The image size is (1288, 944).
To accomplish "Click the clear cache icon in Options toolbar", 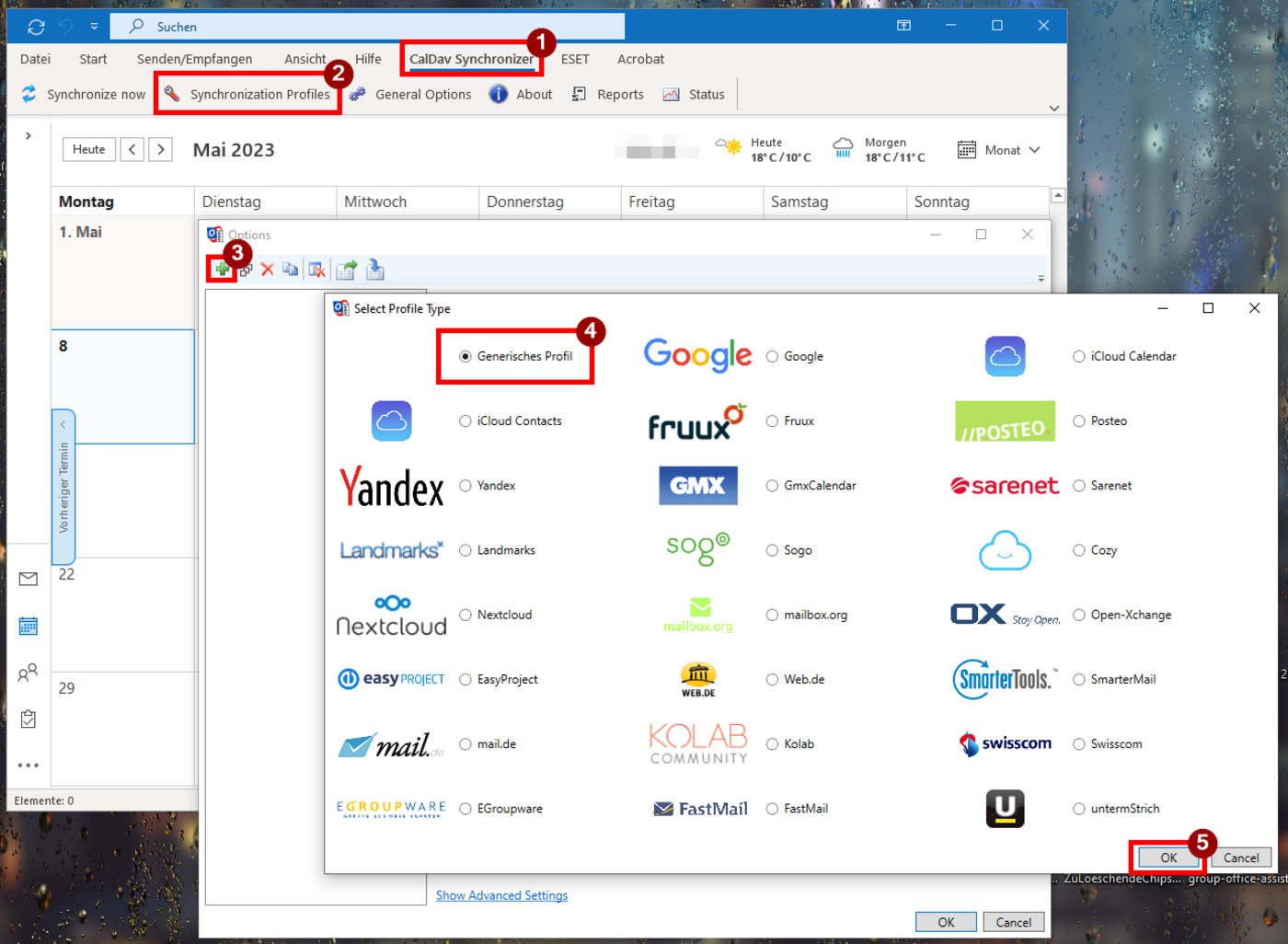I will click(316, 270).
